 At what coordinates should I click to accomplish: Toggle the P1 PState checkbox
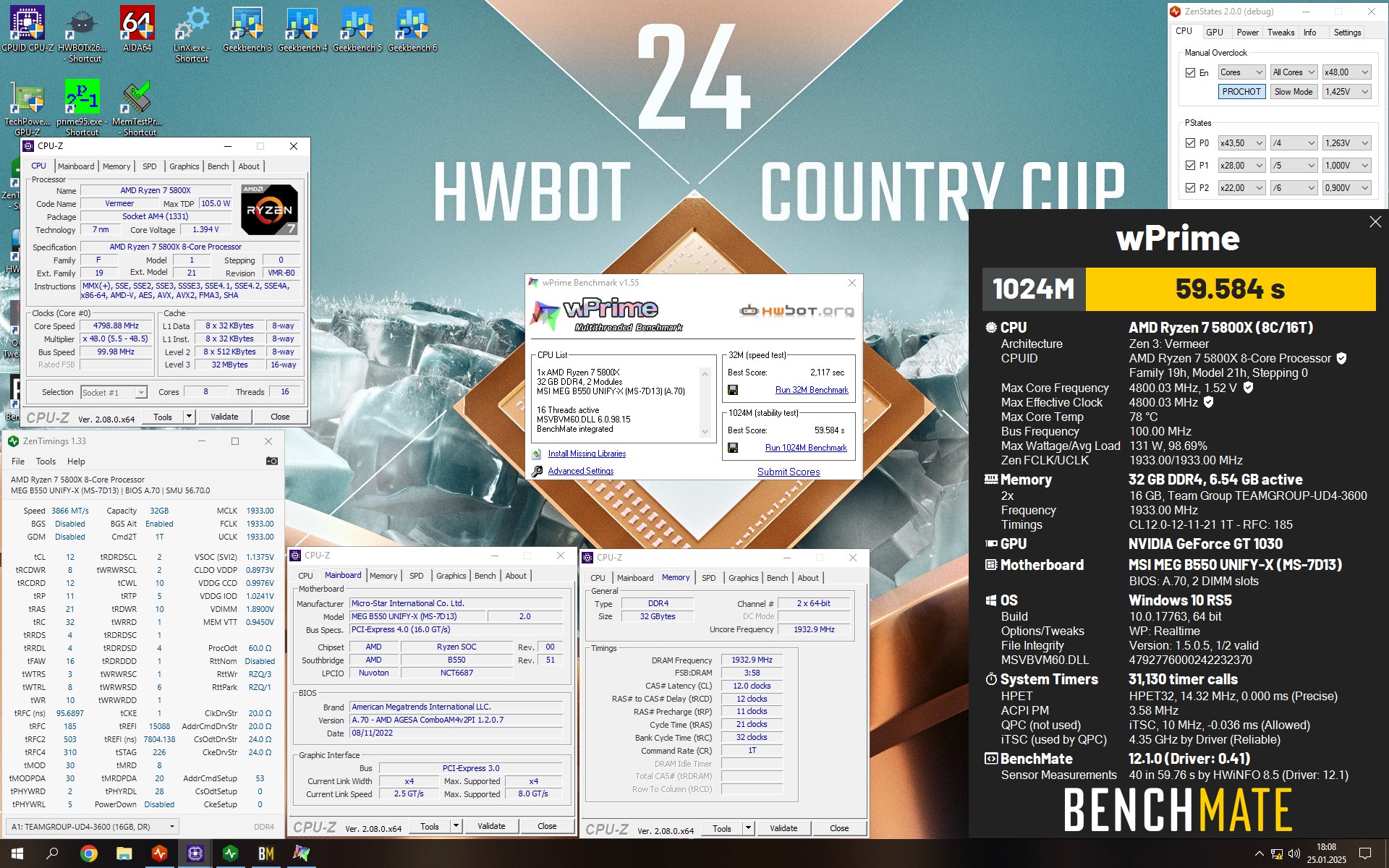pyautogui.click(x=1190, y=166)
